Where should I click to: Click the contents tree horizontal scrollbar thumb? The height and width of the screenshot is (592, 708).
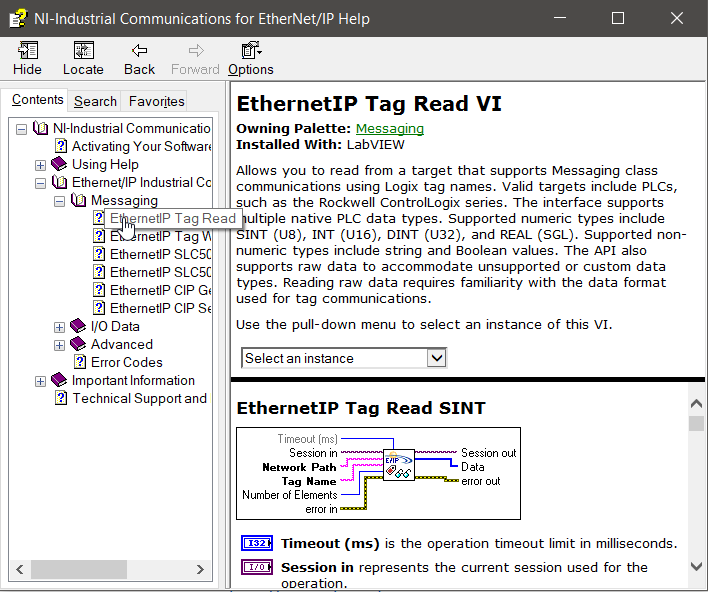[x=79, y=569]
